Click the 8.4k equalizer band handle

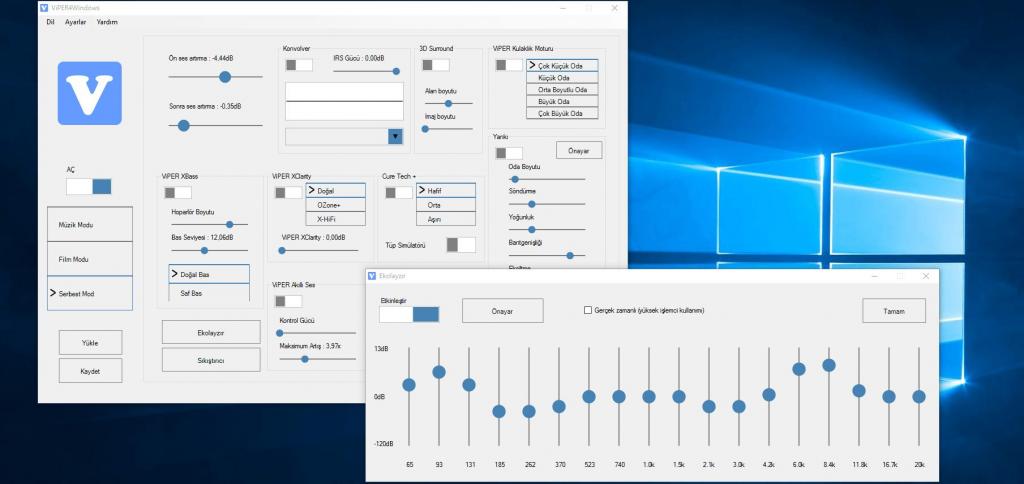click(829, 365)
